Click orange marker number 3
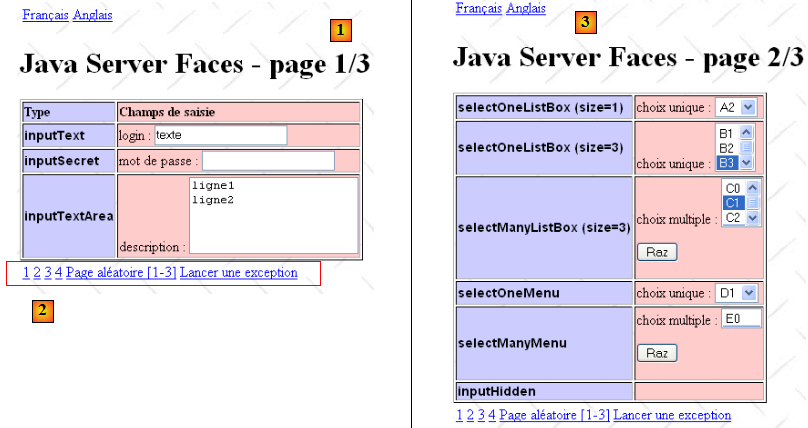Image resolution: width=808 pixels, height=428 pixels. click(585, 21)
